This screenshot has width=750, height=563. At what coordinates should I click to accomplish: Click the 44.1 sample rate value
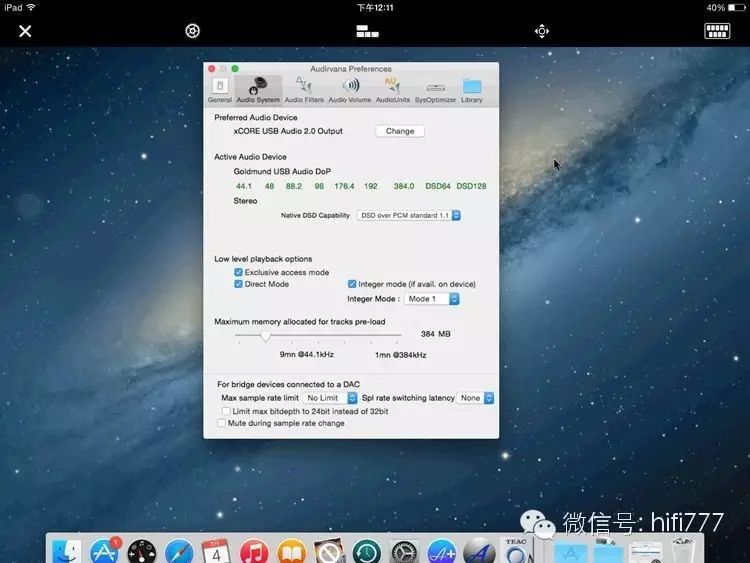click(244, 186)
